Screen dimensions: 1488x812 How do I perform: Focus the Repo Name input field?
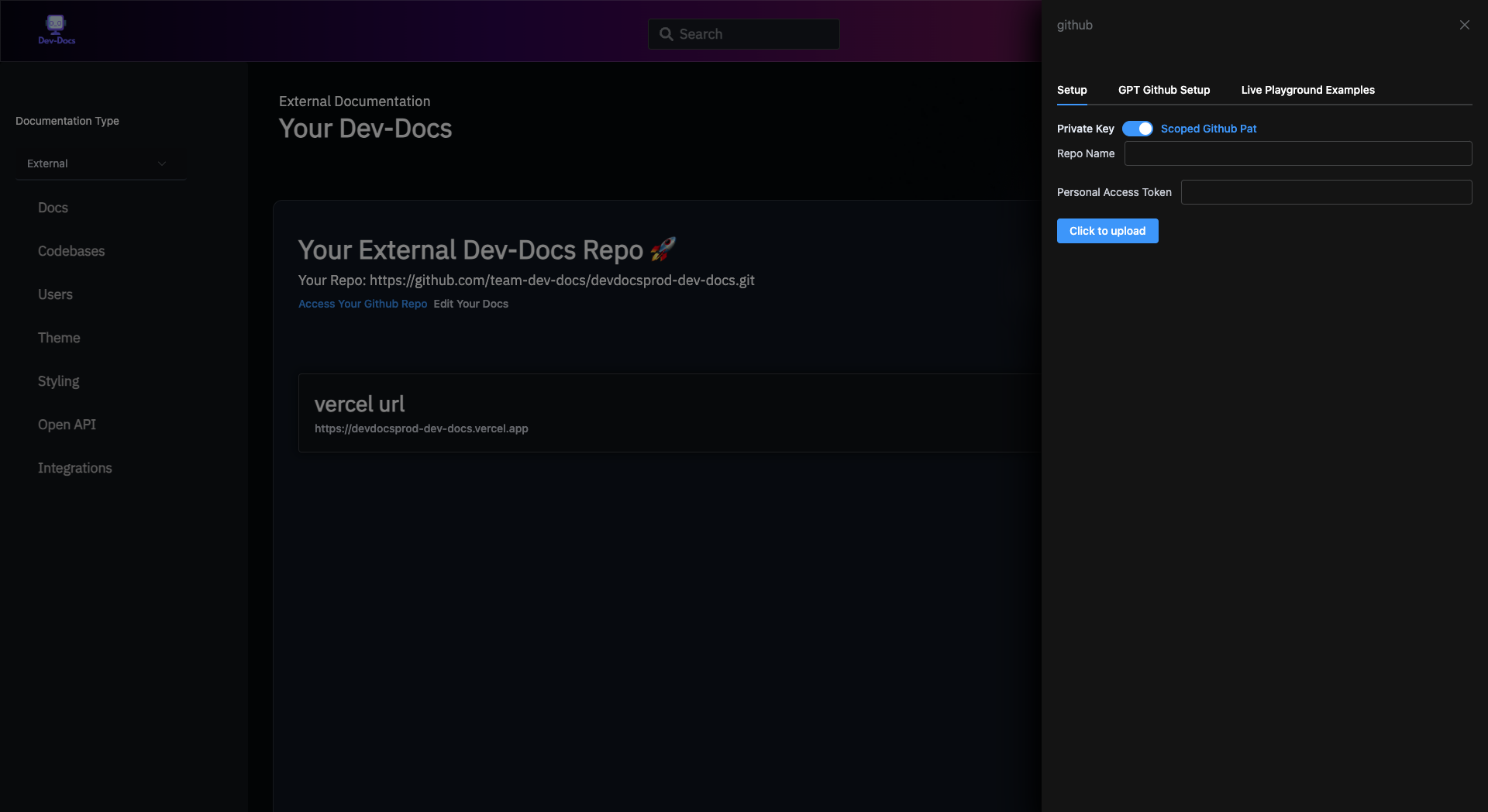tap(1297, 153)
